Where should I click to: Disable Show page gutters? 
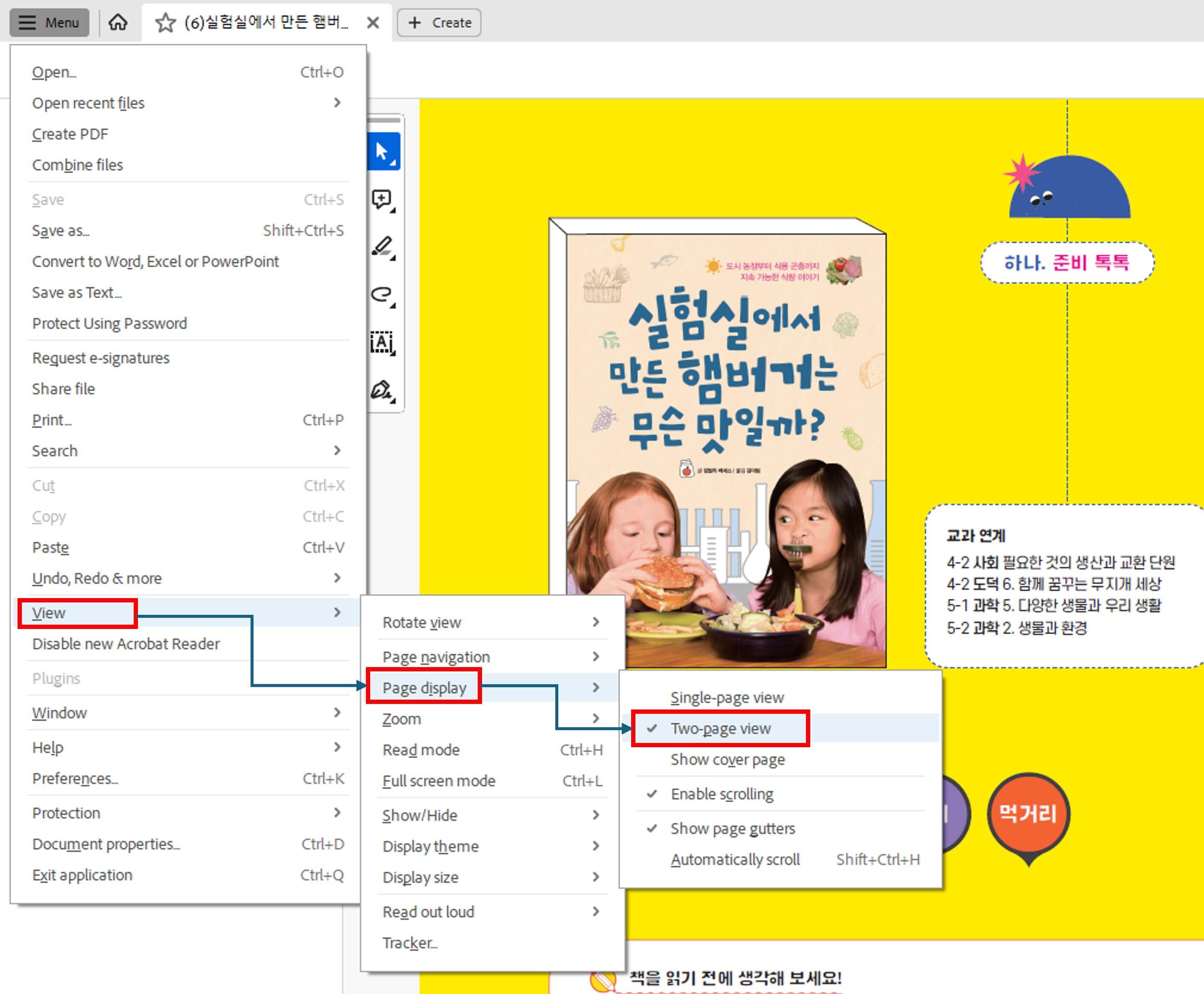(733, 829)
